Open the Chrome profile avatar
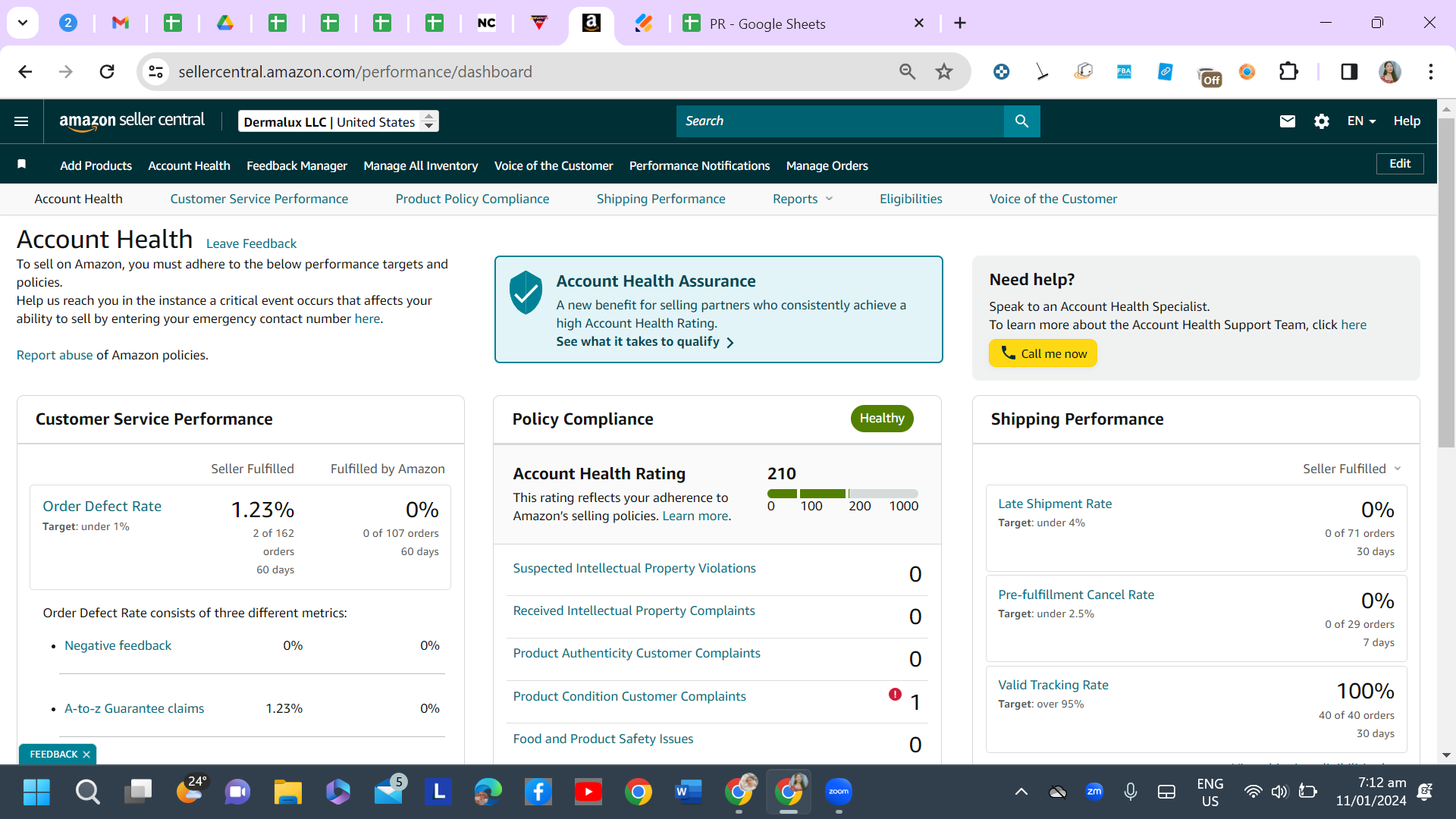 pos(1390,71)
